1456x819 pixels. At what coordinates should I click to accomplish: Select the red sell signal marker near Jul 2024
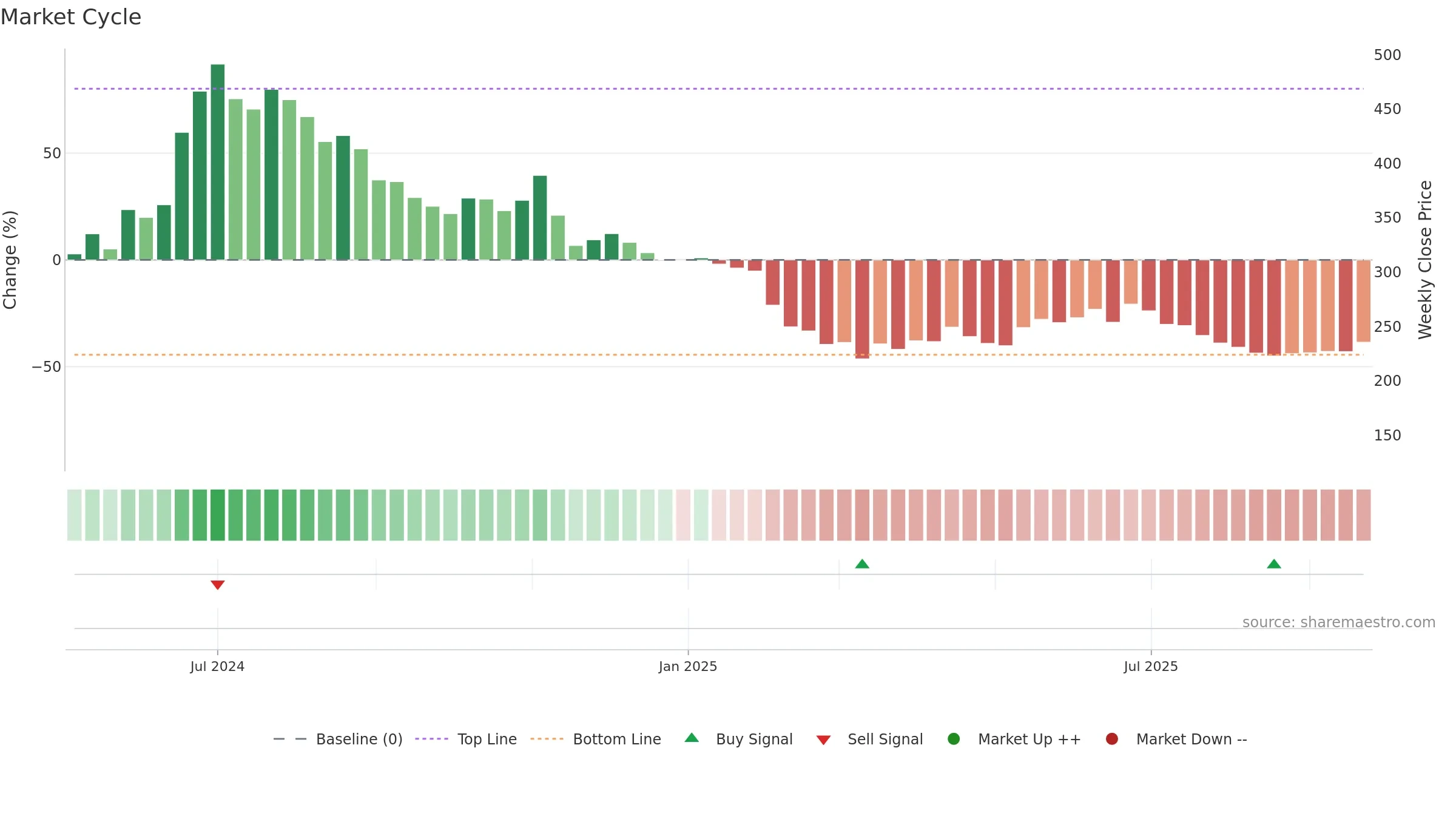click(218, 585)
